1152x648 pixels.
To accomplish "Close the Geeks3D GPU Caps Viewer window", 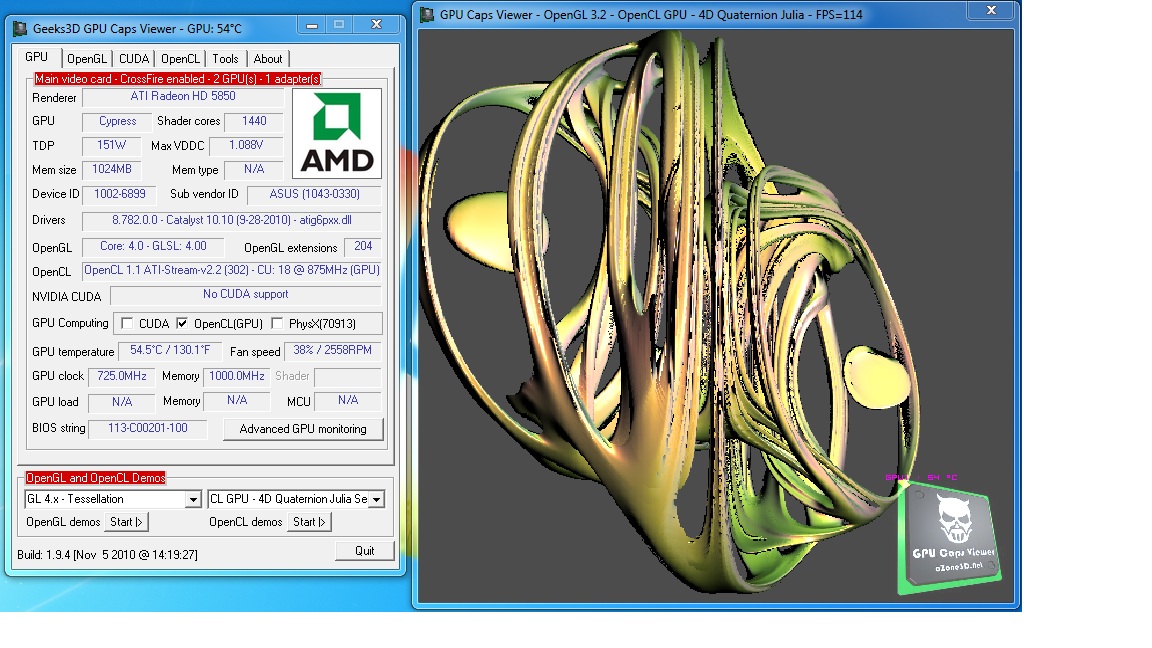I will click(x=376, y=25).
